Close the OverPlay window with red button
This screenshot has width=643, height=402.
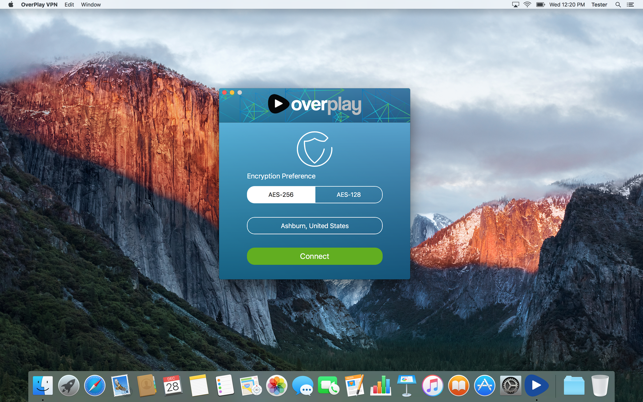click(225, 92)
